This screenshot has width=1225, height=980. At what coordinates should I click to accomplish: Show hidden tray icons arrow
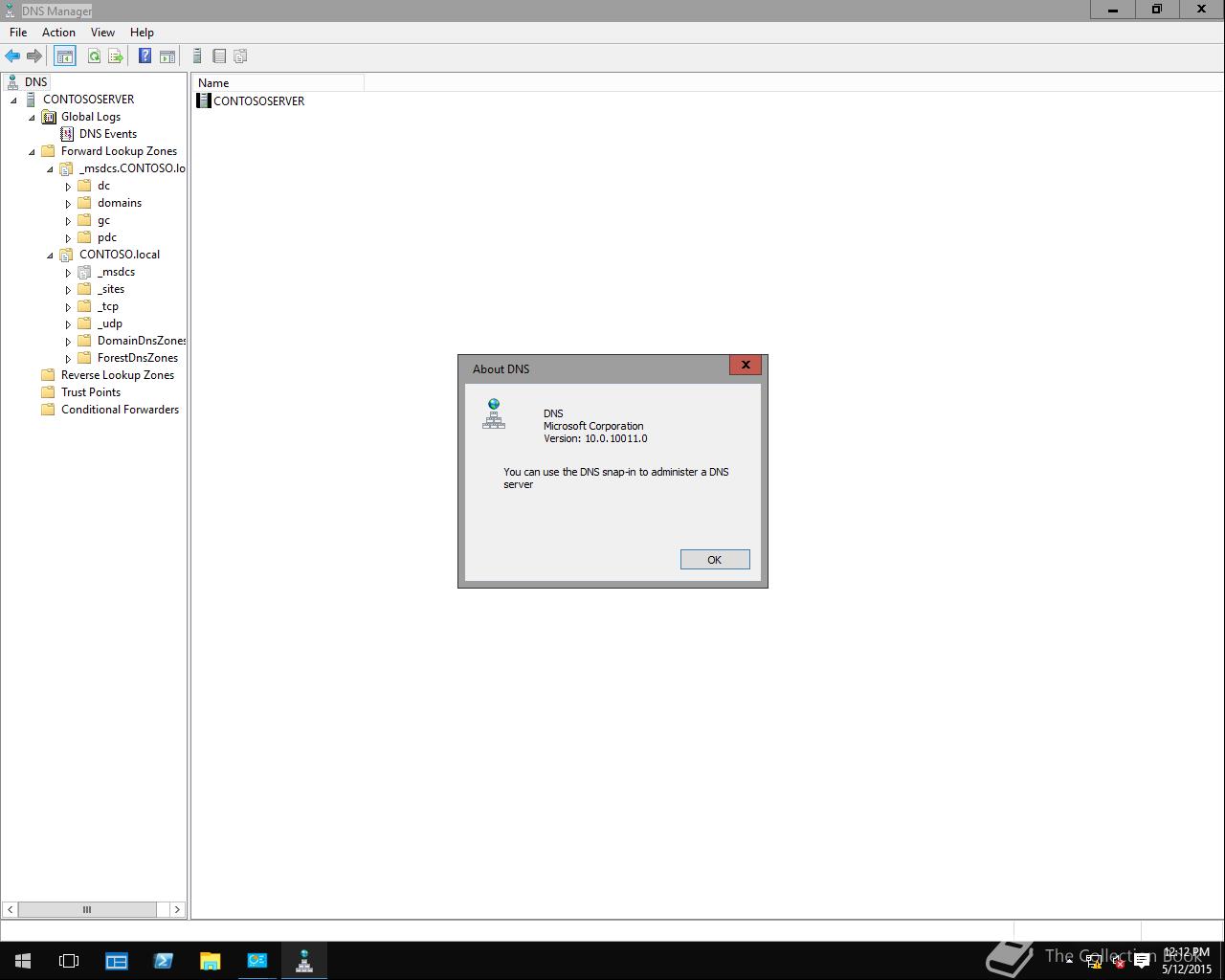tap(1069, 961)
